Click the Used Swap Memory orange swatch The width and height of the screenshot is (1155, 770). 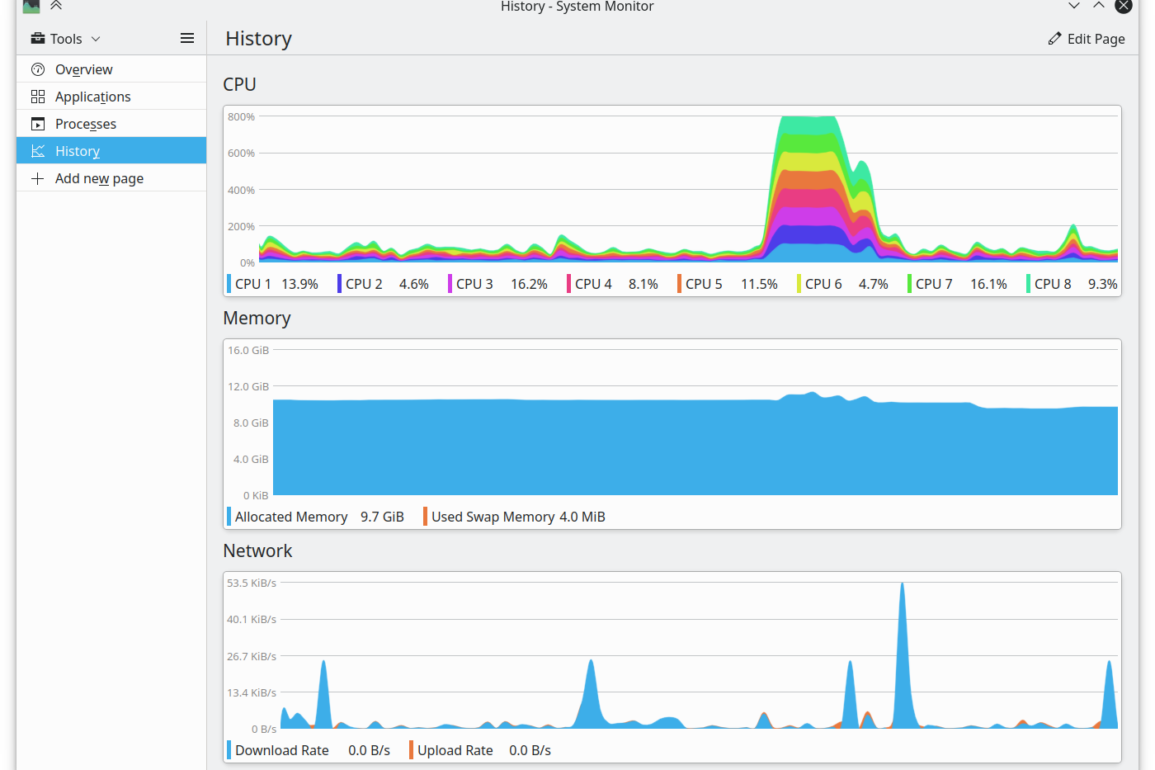(425, 517)
